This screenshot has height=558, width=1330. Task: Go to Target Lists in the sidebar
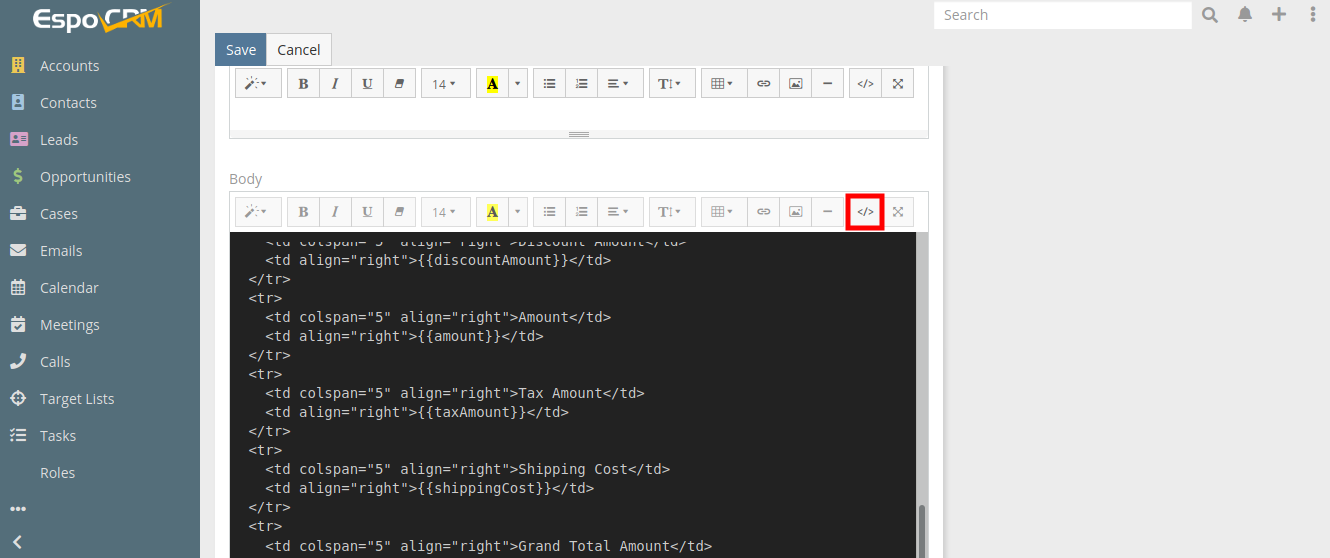(77, 399)
